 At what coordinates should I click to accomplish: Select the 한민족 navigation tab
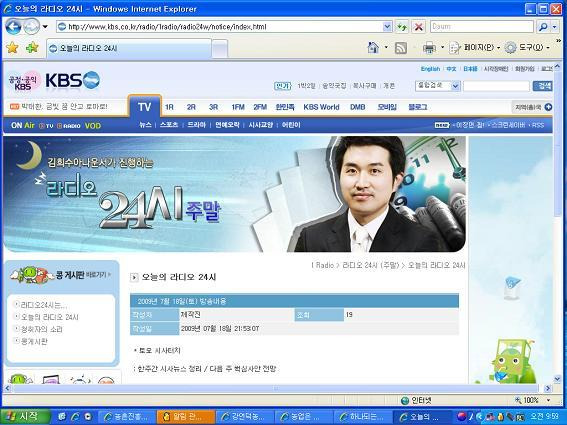[x=285, y=107]
